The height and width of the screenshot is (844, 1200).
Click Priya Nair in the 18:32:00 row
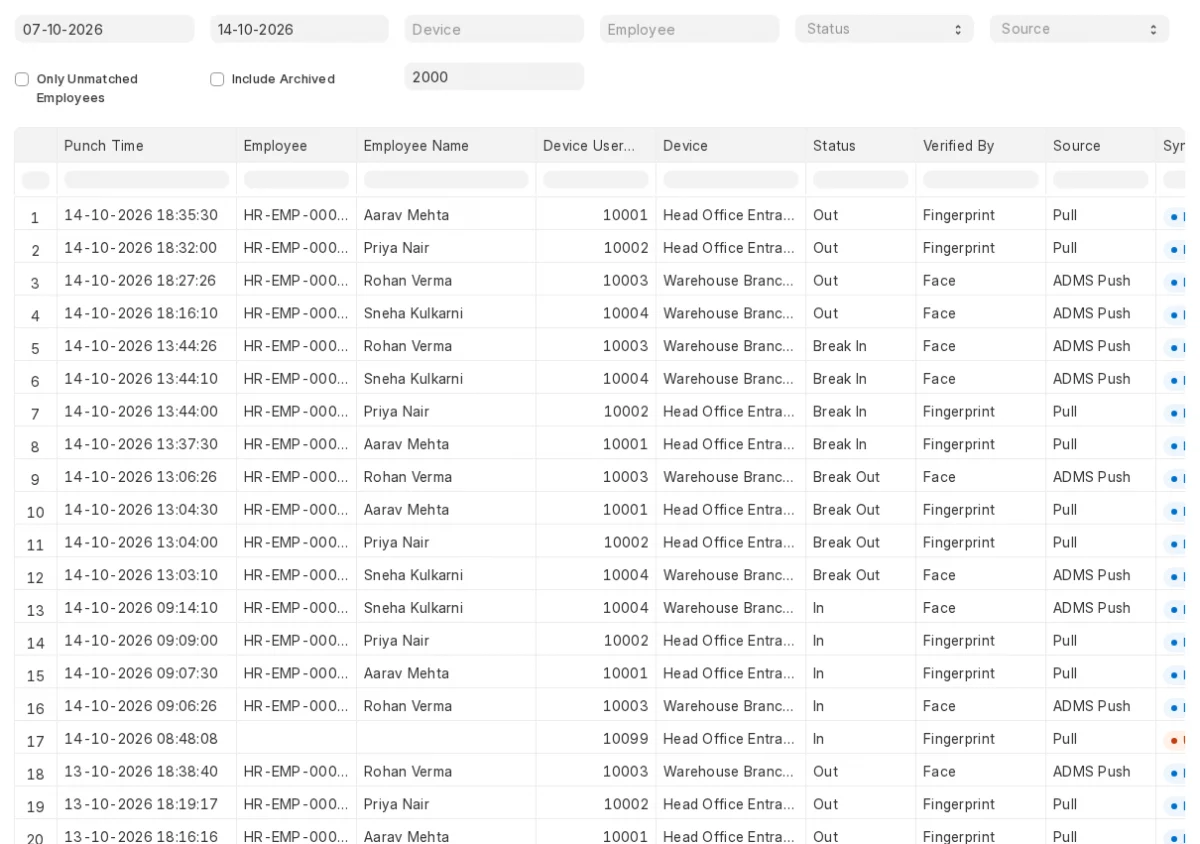pos(396,248)
